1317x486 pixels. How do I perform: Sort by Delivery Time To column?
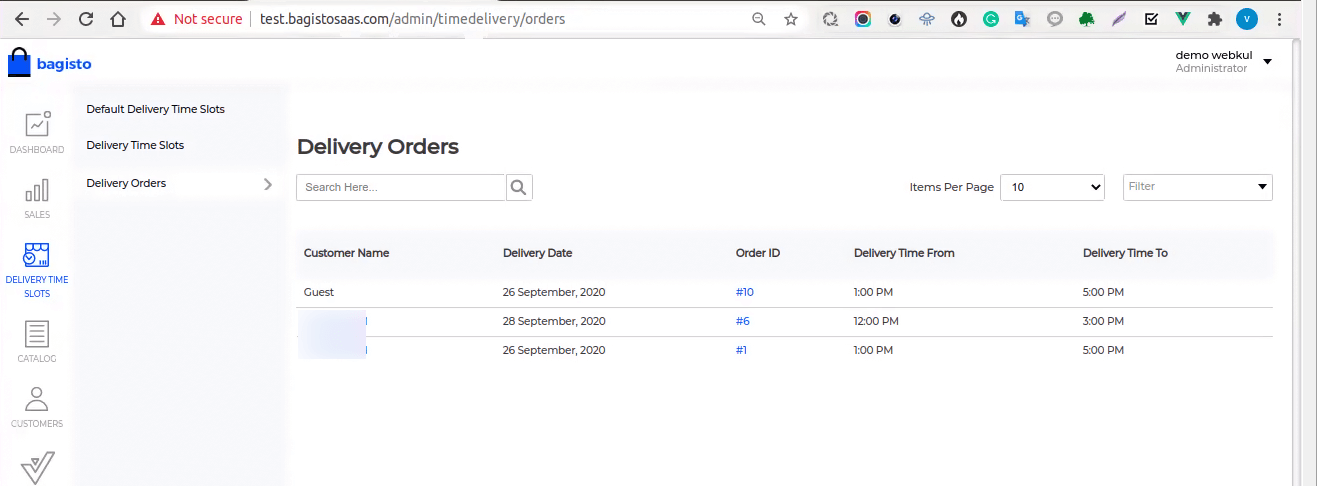coord(1125,253)
